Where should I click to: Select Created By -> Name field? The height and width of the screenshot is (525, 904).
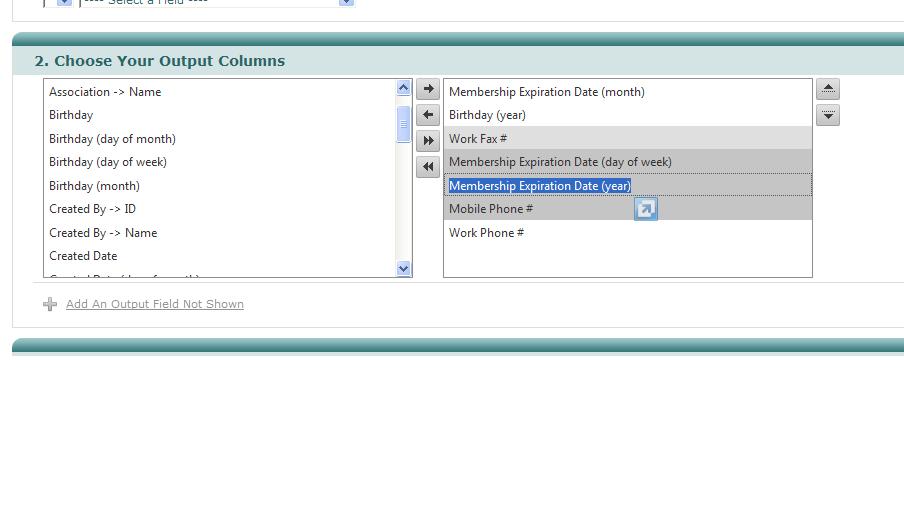(220, 233)
